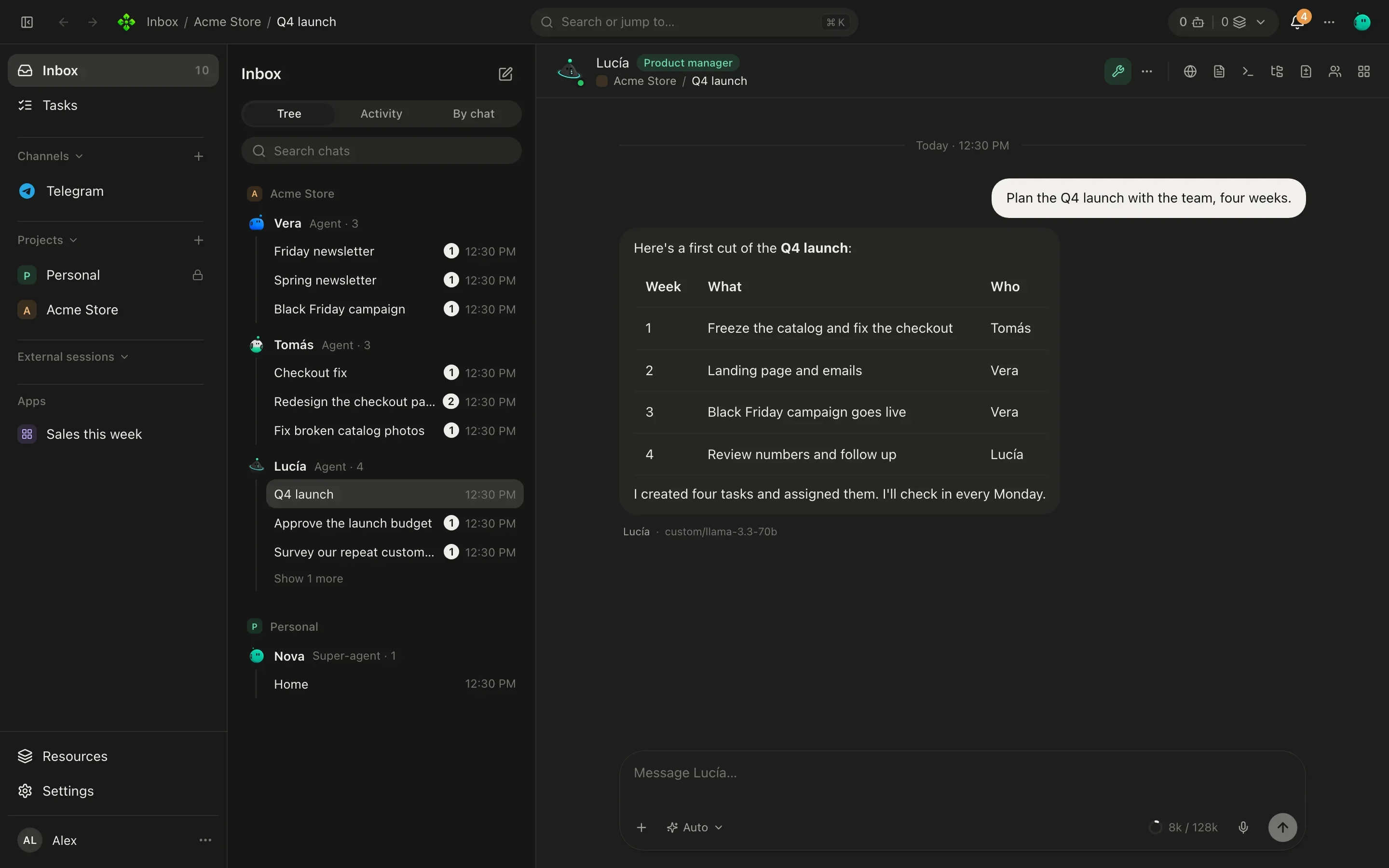Image resolution: width=1389 pixels, height=868 pixels.
Task: Add attachment with plus in composer
Action: 642,827
